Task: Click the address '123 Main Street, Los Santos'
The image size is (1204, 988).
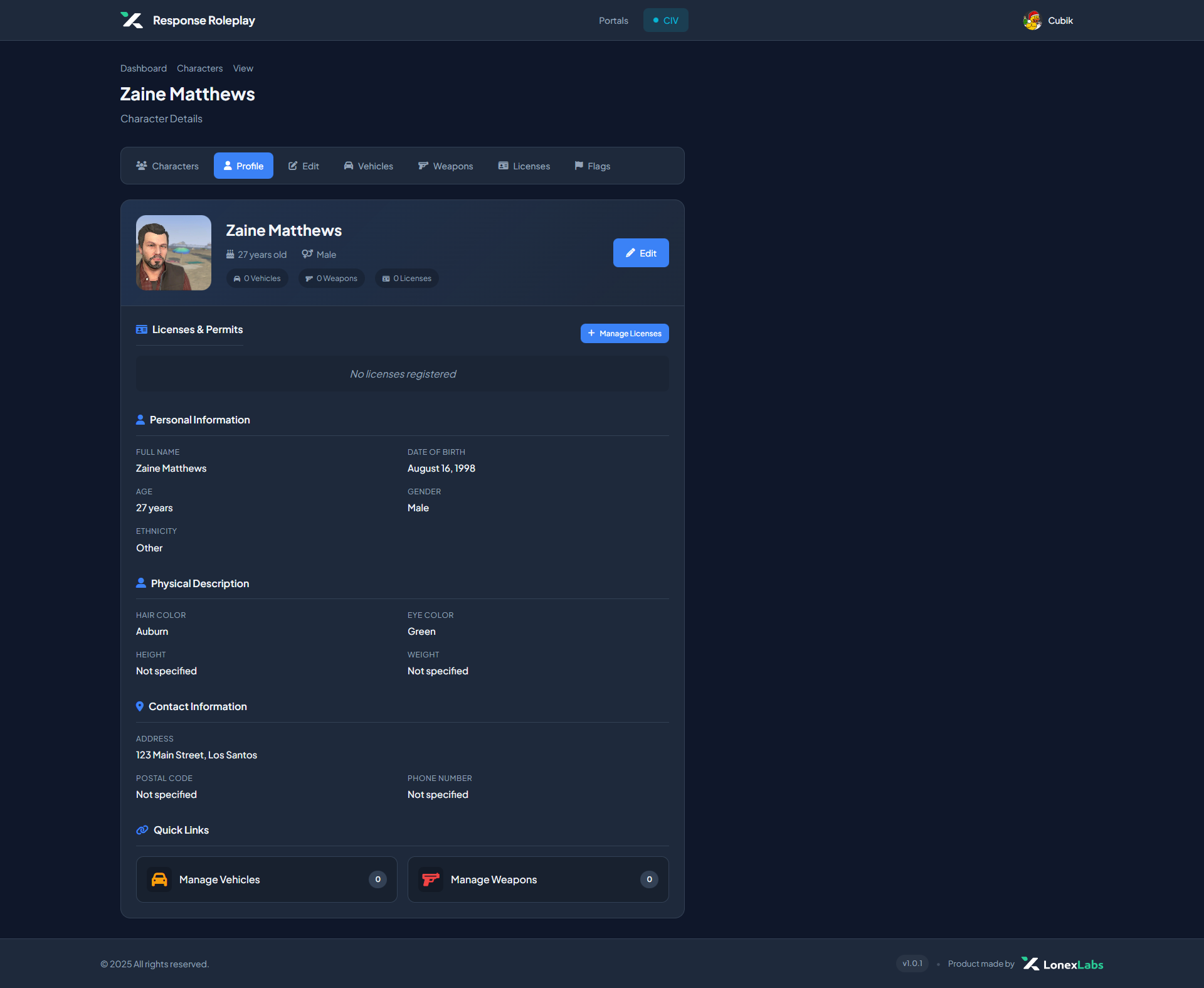Action: coord(196,755)
